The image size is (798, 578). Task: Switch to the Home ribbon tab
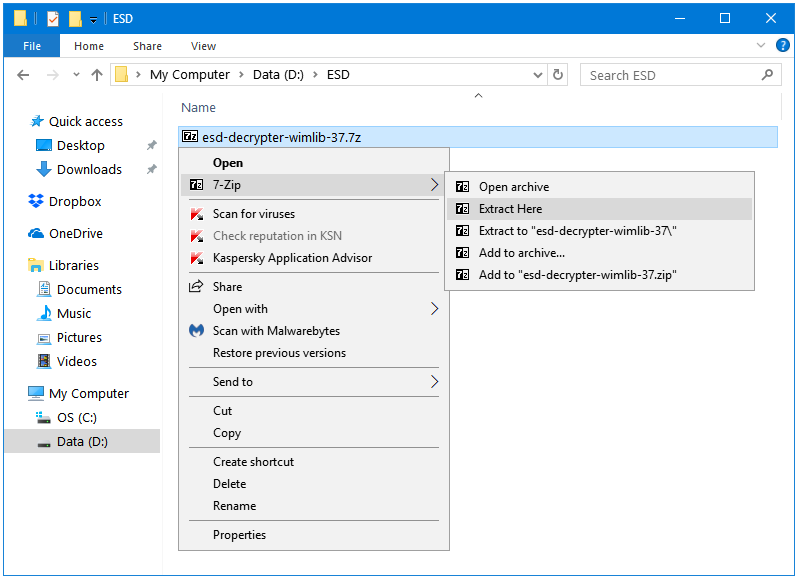89,46
